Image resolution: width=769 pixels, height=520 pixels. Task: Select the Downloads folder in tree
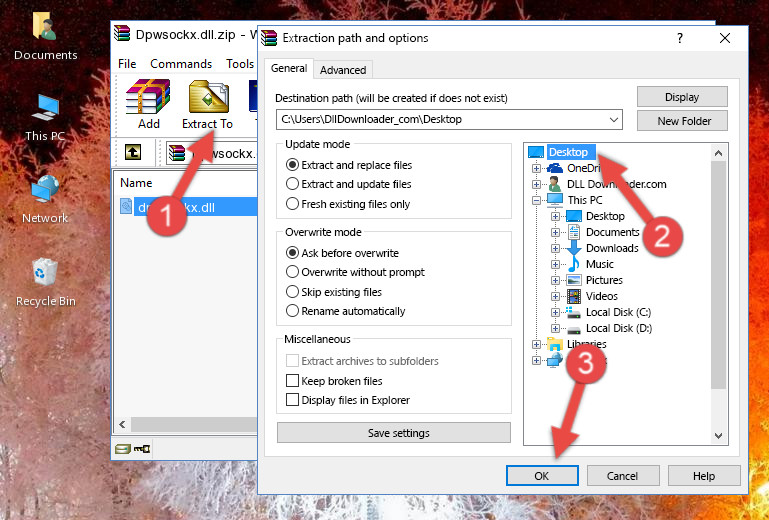click(x=611, y=248)
